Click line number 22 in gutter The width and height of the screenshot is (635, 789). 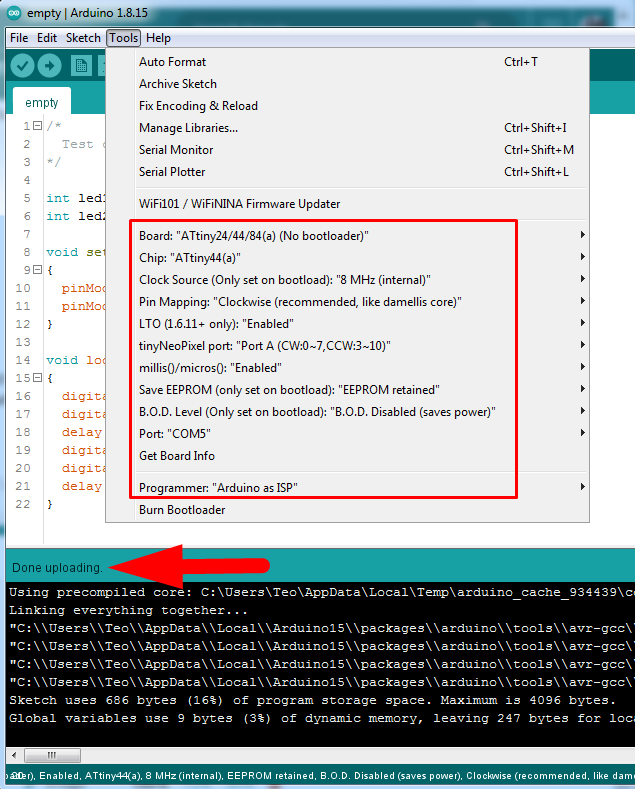[x=23, y=504]
